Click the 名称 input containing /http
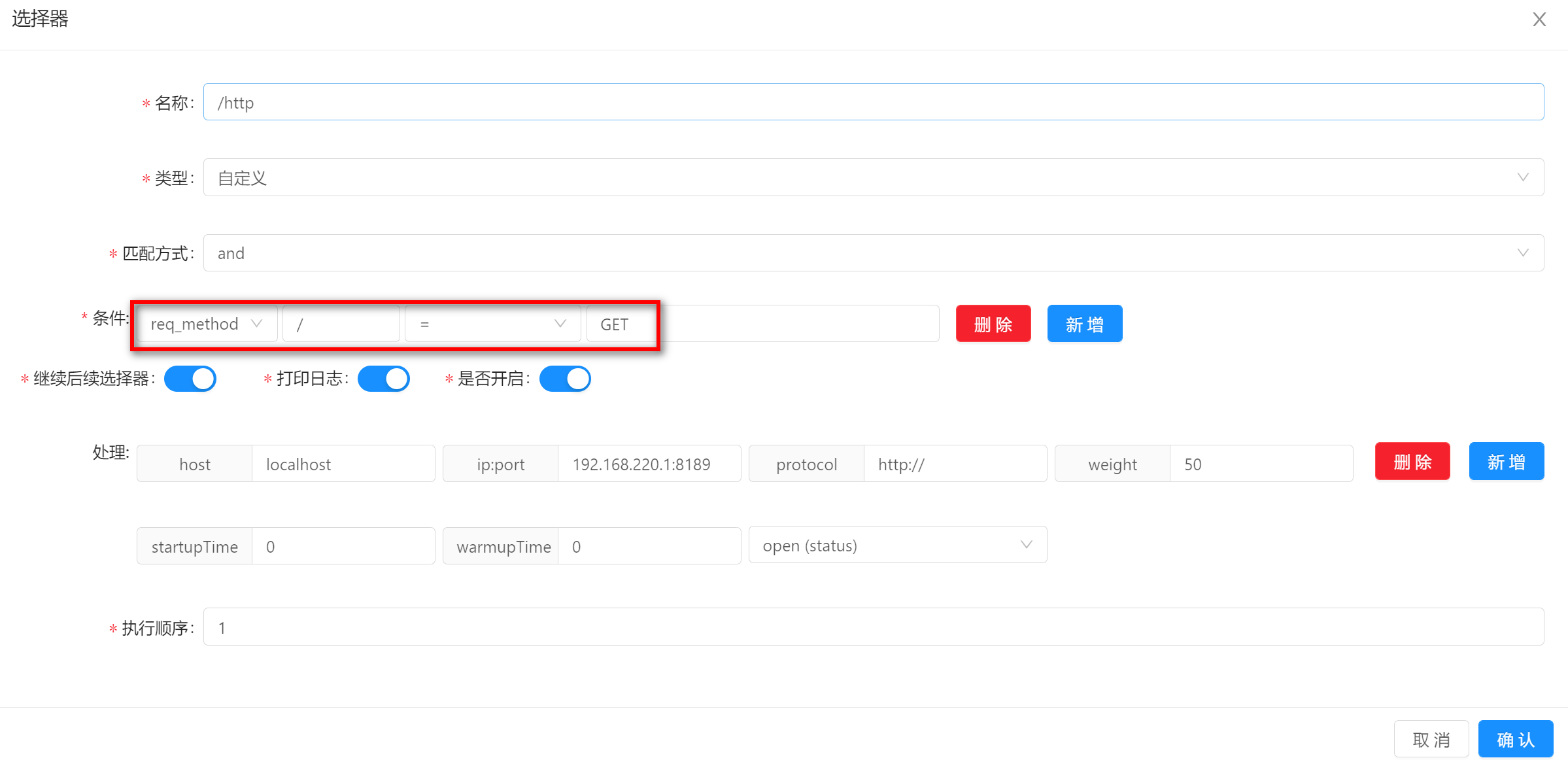This screenshot has width=1568, height=760. (873, 102)
